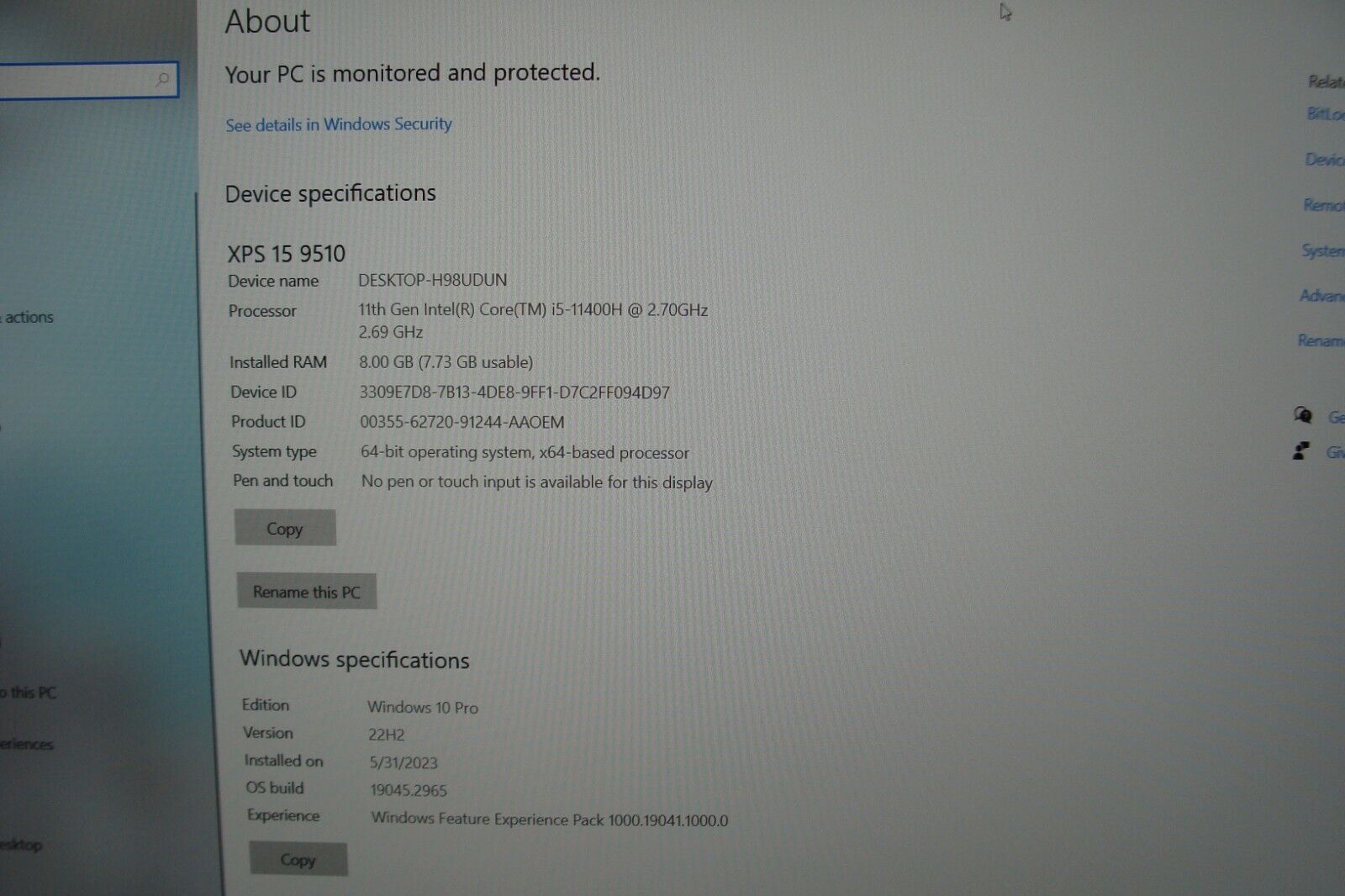
Task: Open the BitLocker settings related link
Action: tap(1326, 113)
